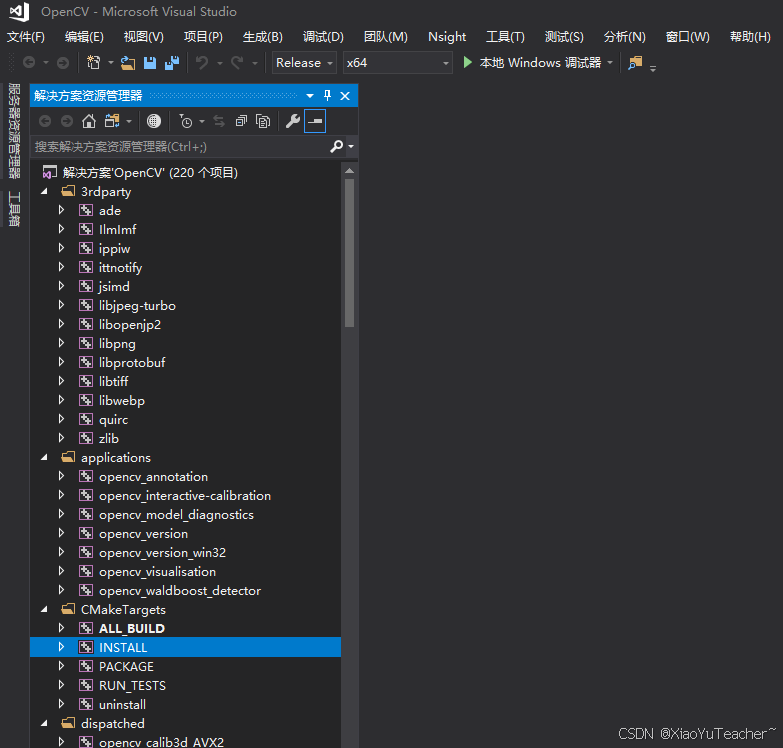Click the Solution Explorer search field
783x748 pixels.
tap(180, 146)
